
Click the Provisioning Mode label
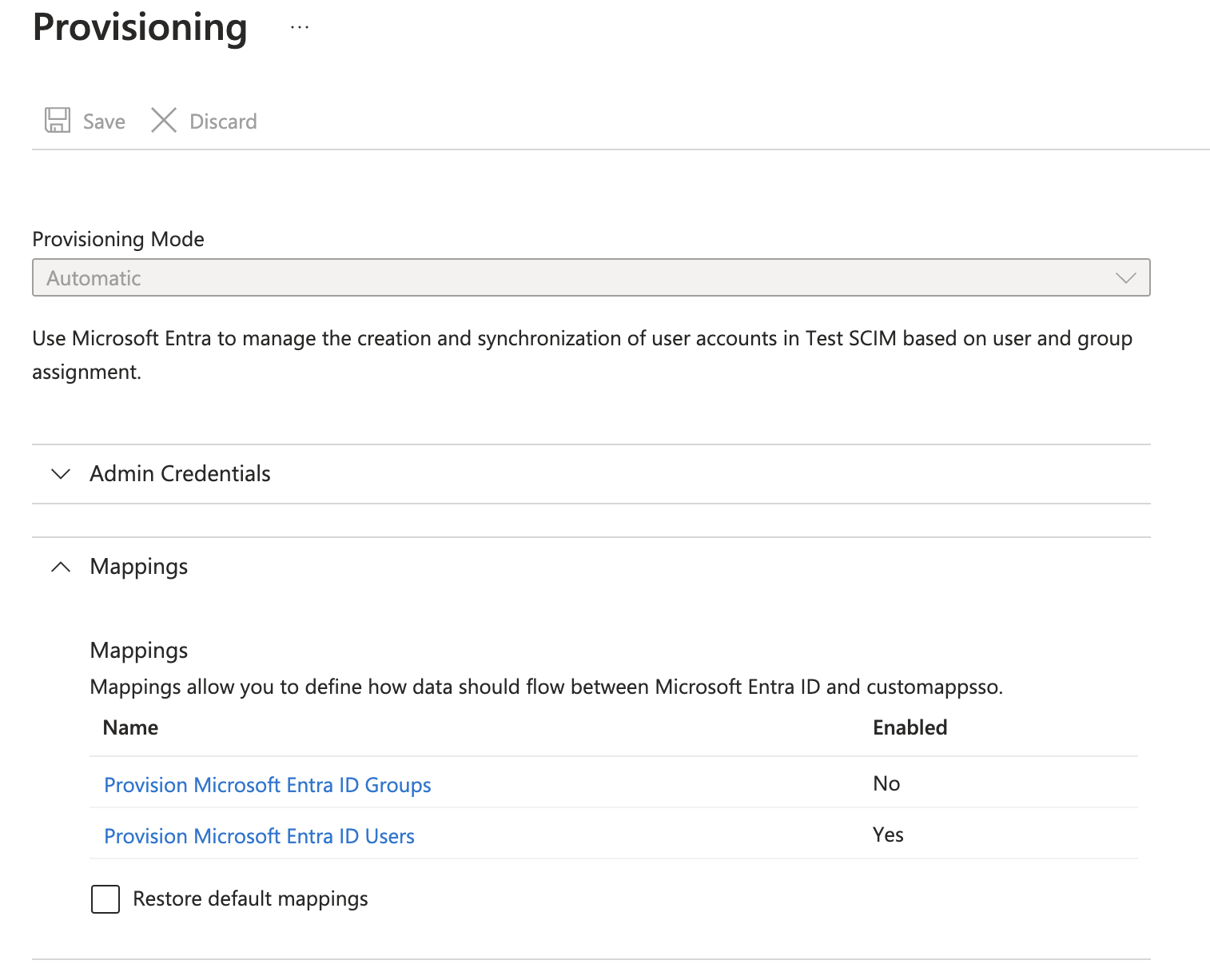(x=118, y=239)
